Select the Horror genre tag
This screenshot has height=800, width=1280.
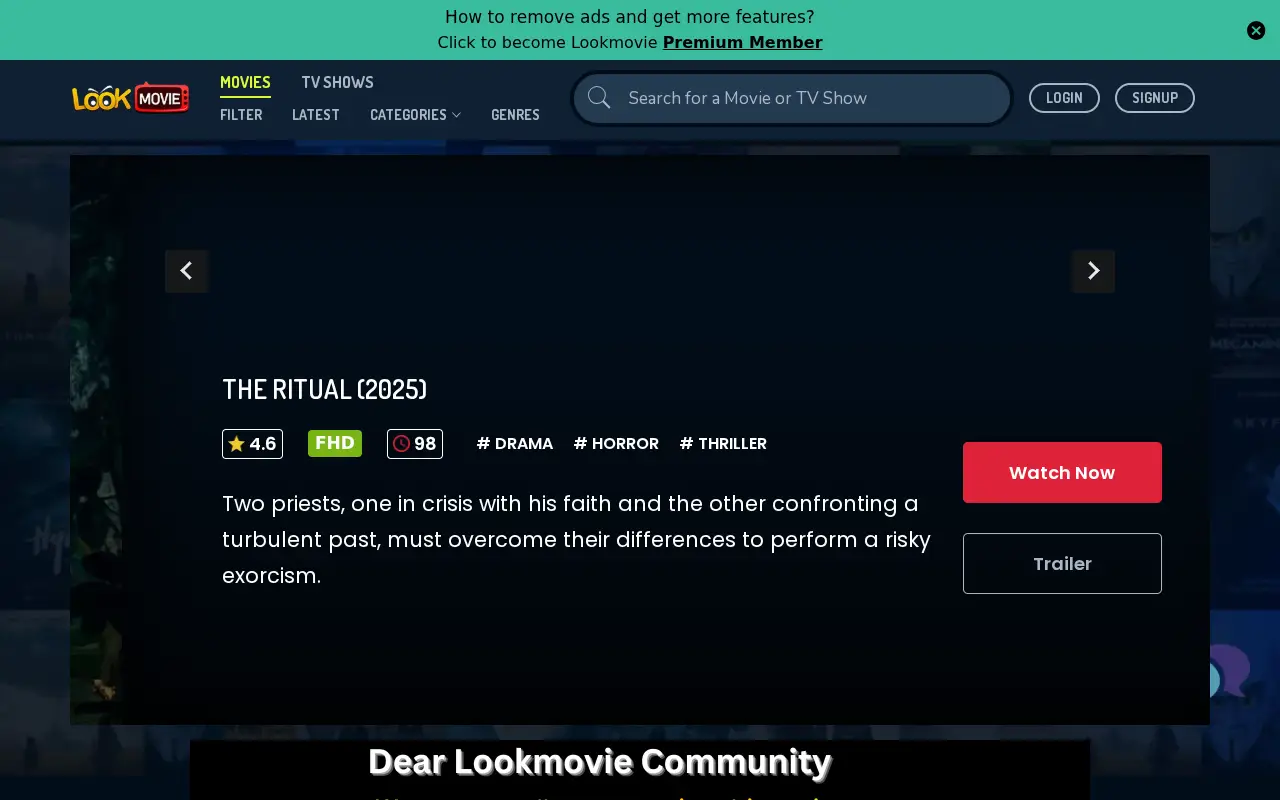(x=616, y=444)
